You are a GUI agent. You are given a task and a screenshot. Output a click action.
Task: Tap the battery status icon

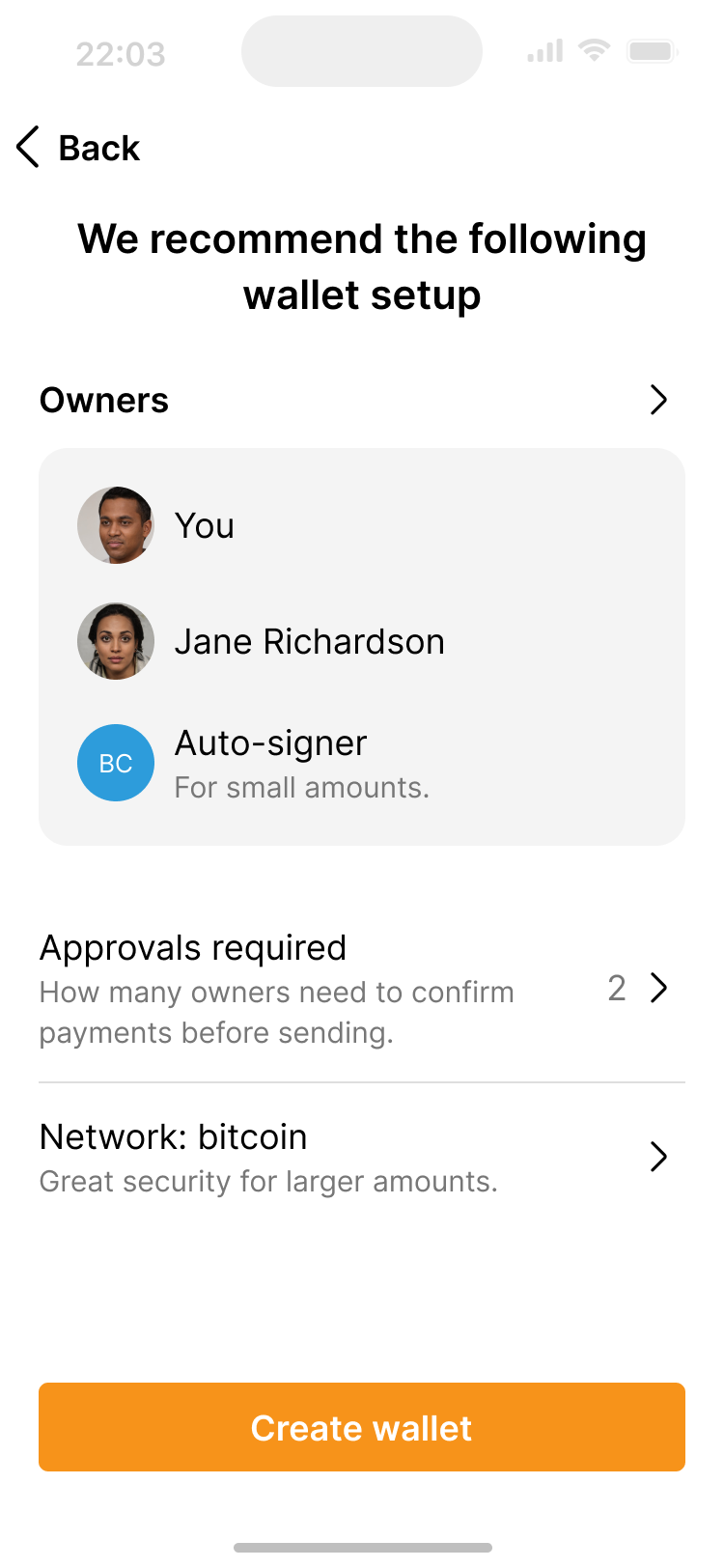(652, 51)
